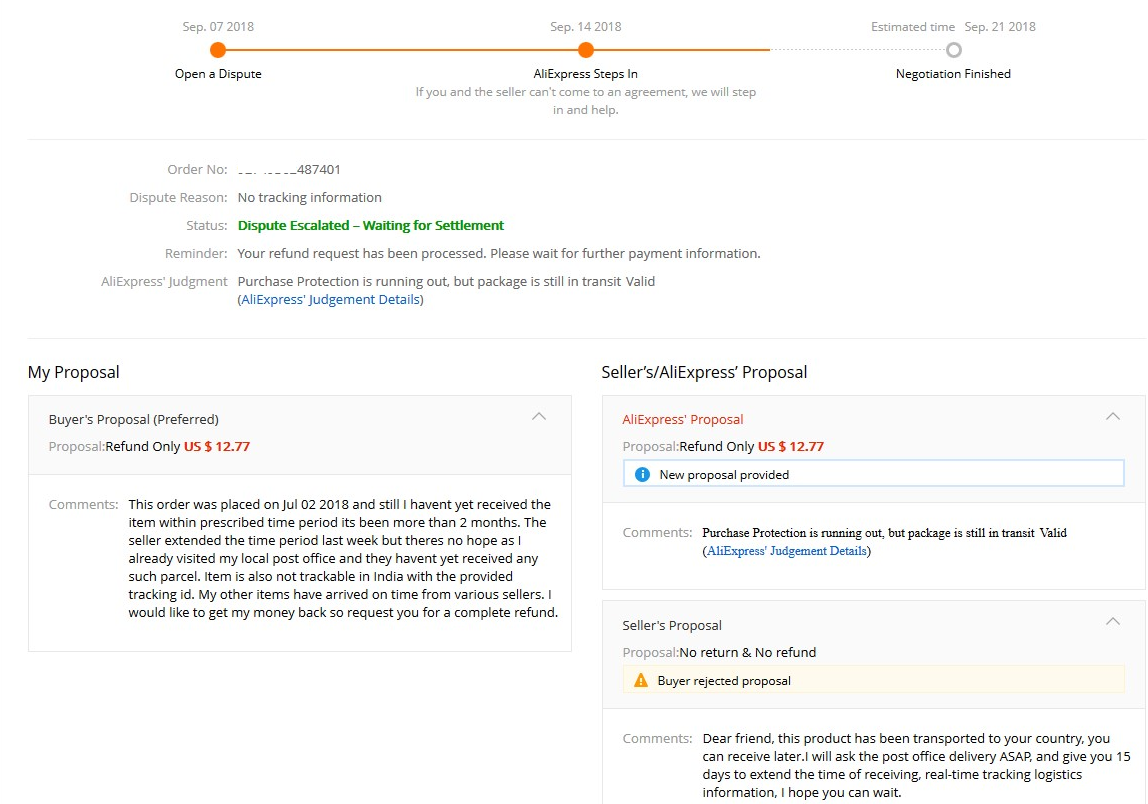Click the blue info icon beside New proposal provided
The image size is (1148, 804).
tap(642, 474)
